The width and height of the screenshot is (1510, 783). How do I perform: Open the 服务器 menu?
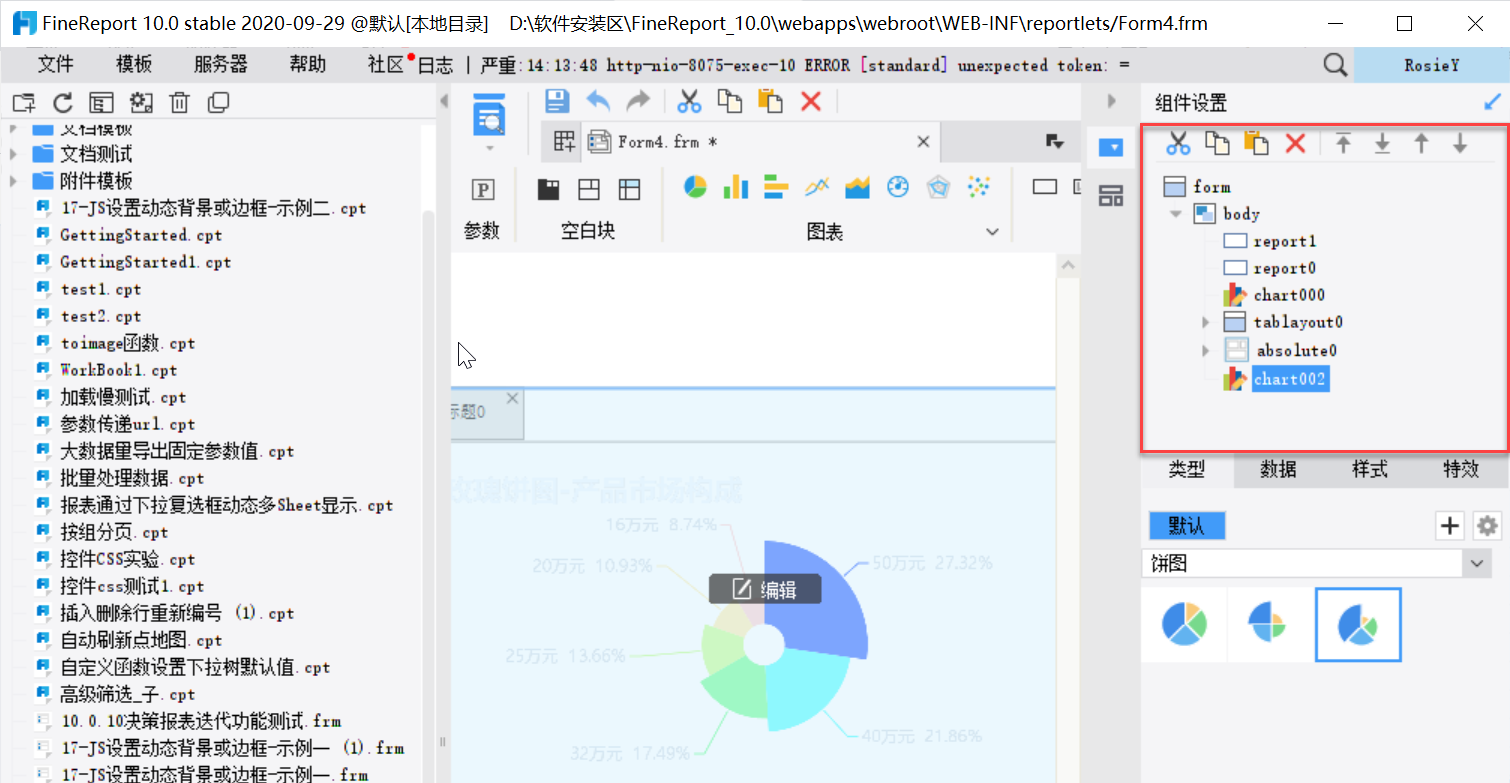[220, 65]
